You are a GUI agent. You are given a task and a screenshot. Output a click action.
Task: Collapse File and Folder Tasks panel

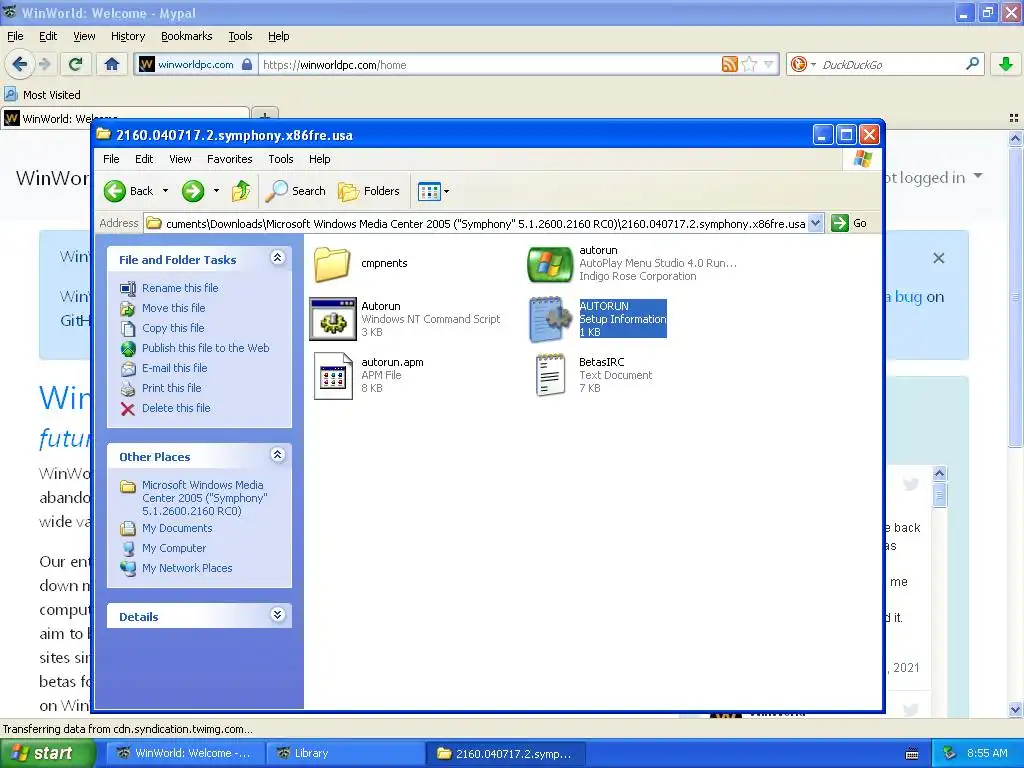point(278,258)
